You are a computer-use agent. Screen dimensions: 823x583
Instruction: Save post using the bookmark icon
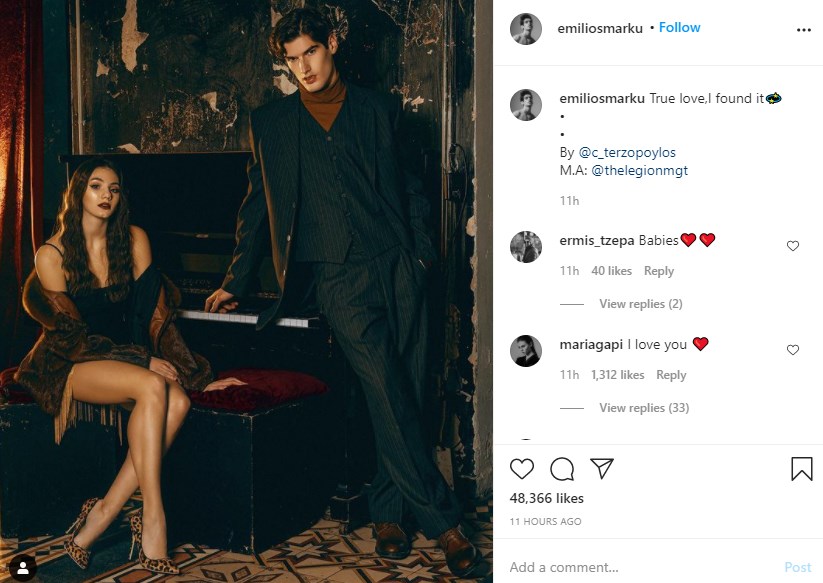tap(801, 469)
